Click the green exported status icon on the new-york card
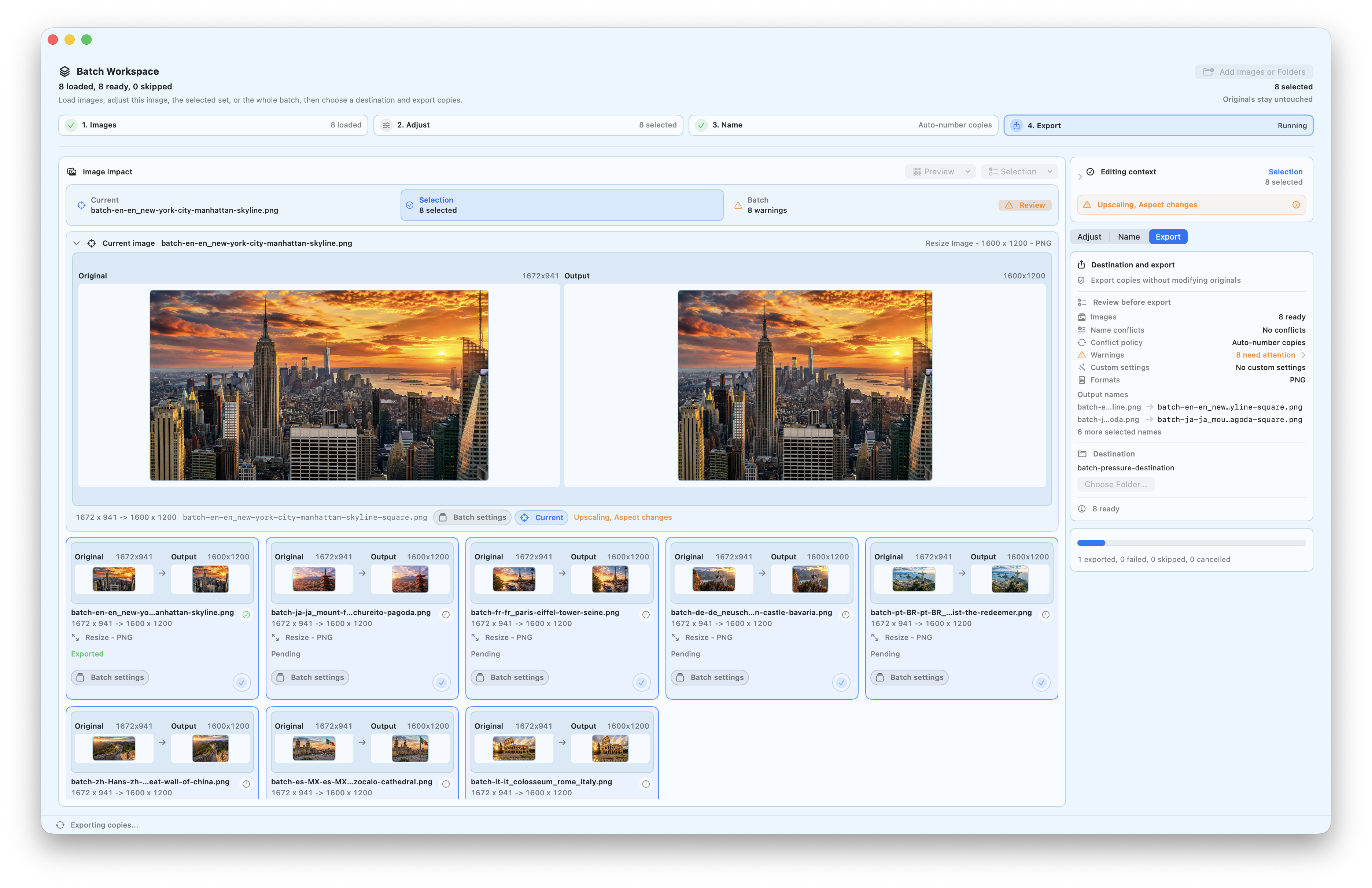The height and width of the screenshot is (888, 1372). point(246,614)
